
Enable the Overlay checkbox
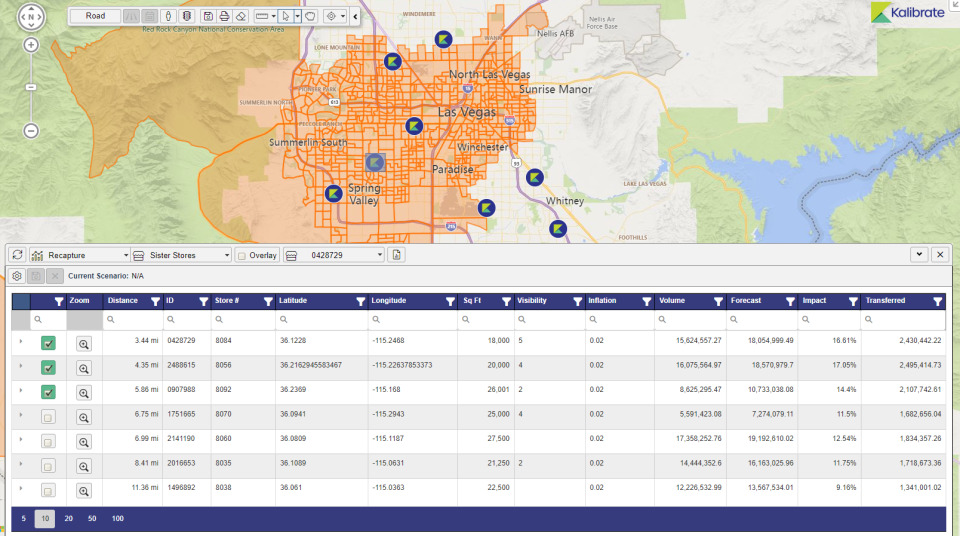[242, 255]
